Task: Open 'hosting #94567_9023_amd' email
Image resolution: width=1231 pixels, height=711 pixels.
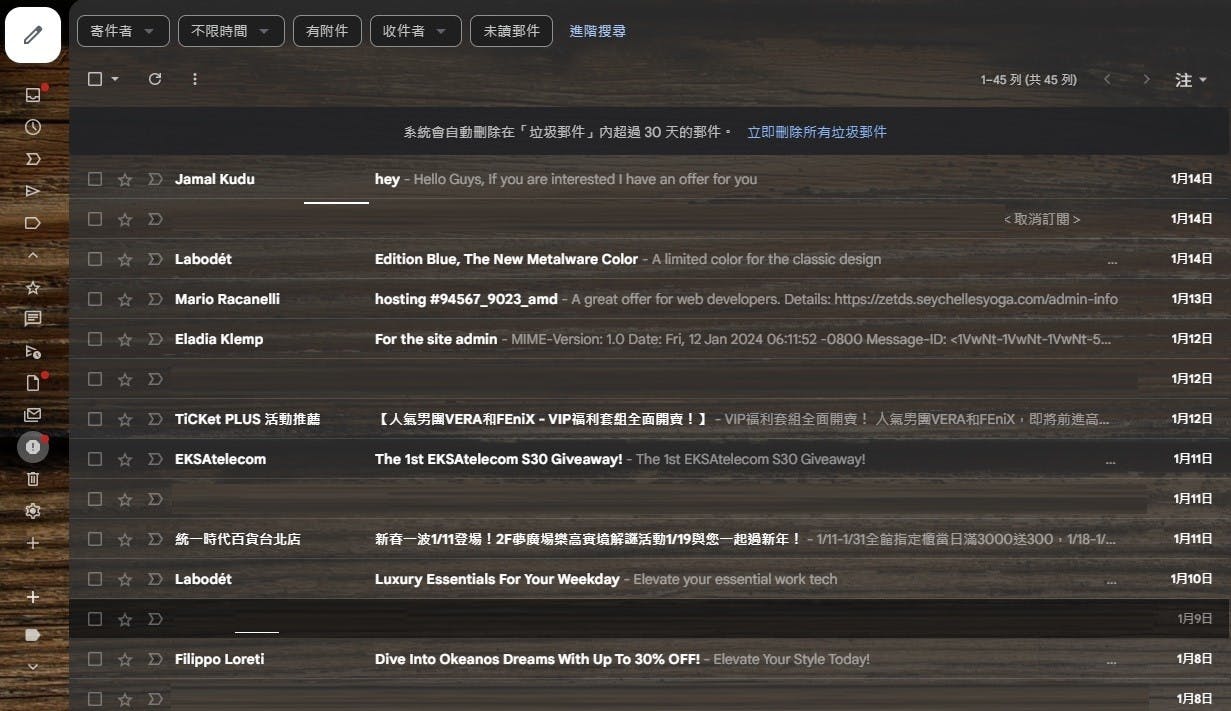Action: coord(650,299)
